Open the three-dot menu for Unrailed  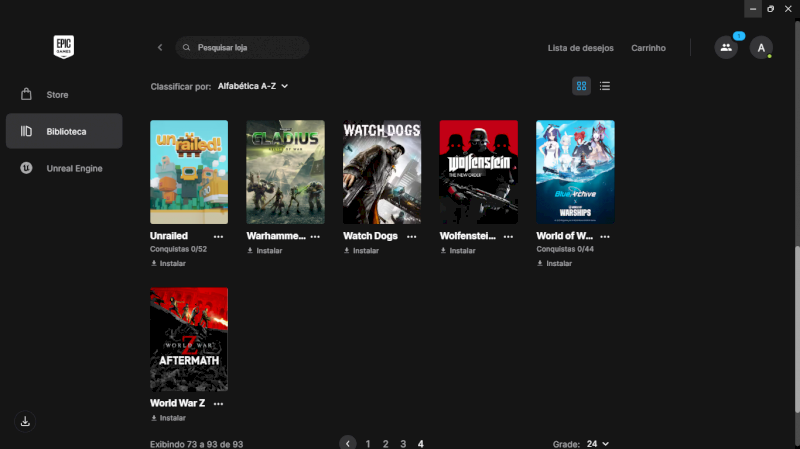click(218, 237)
